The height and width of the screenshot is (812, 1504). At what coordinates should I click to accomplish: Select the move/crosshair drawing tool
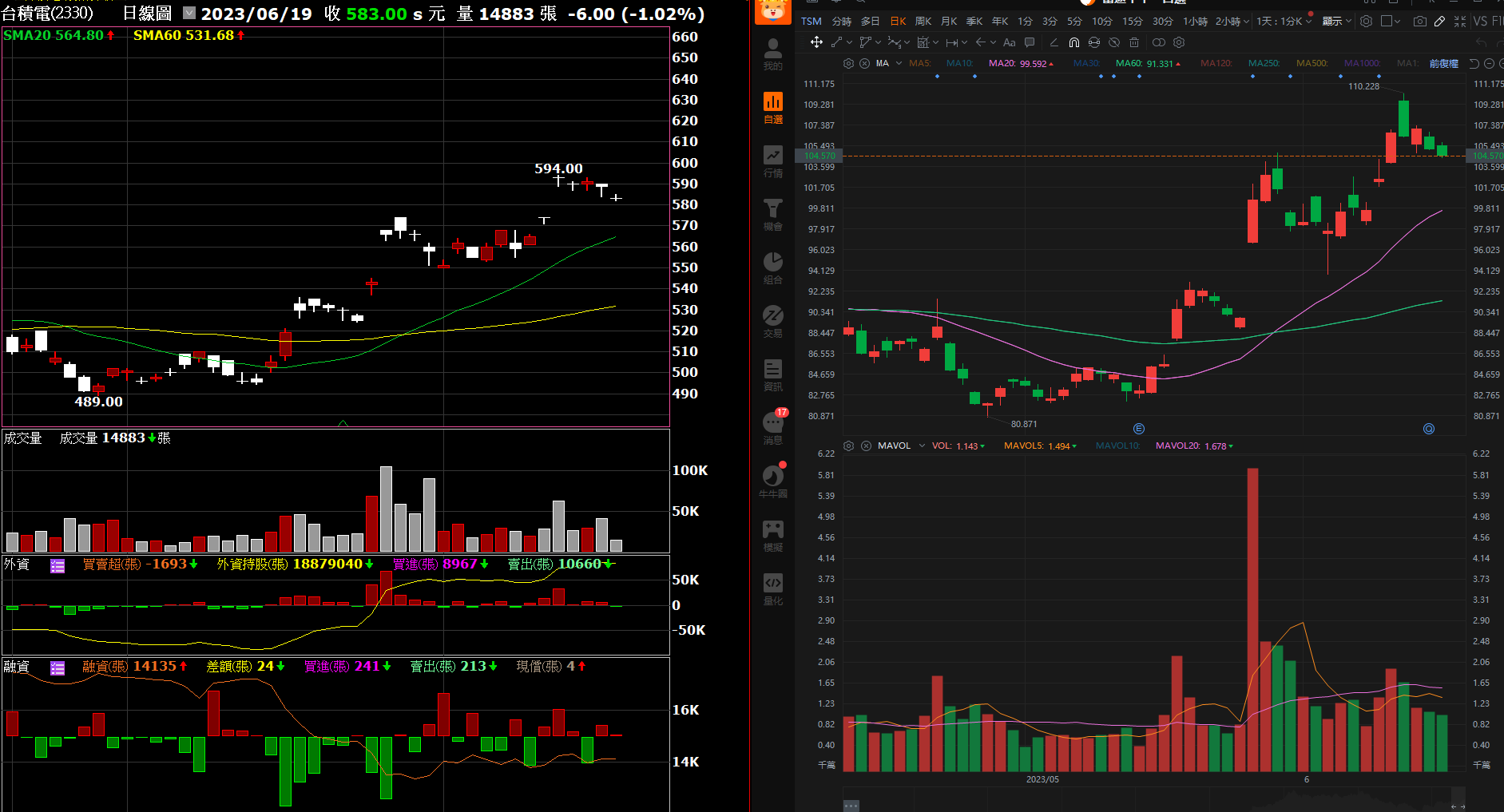click(816, 42)
